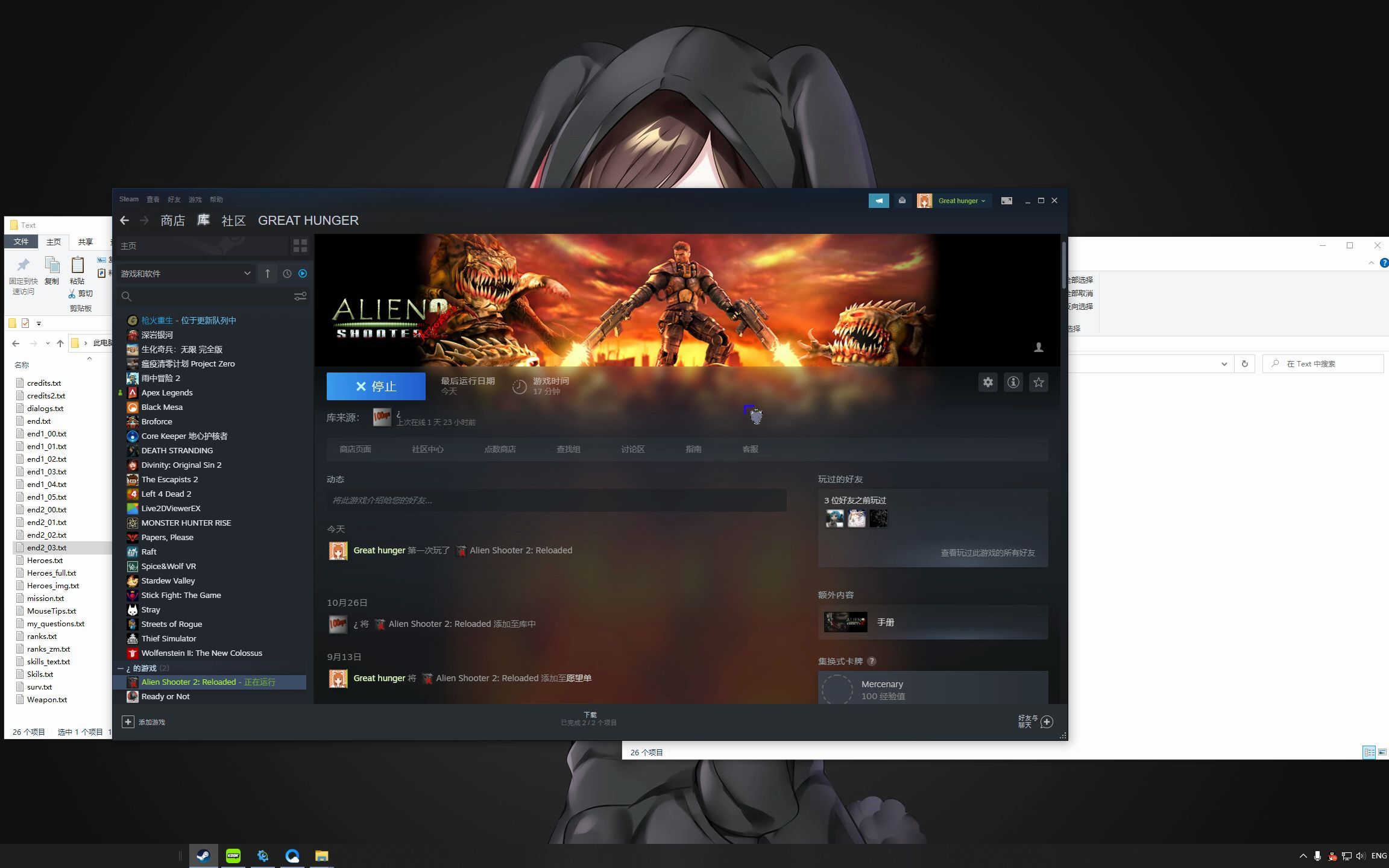Expand the Steam main menu dropdown
Screen dimensions: 1389x868
129,199
